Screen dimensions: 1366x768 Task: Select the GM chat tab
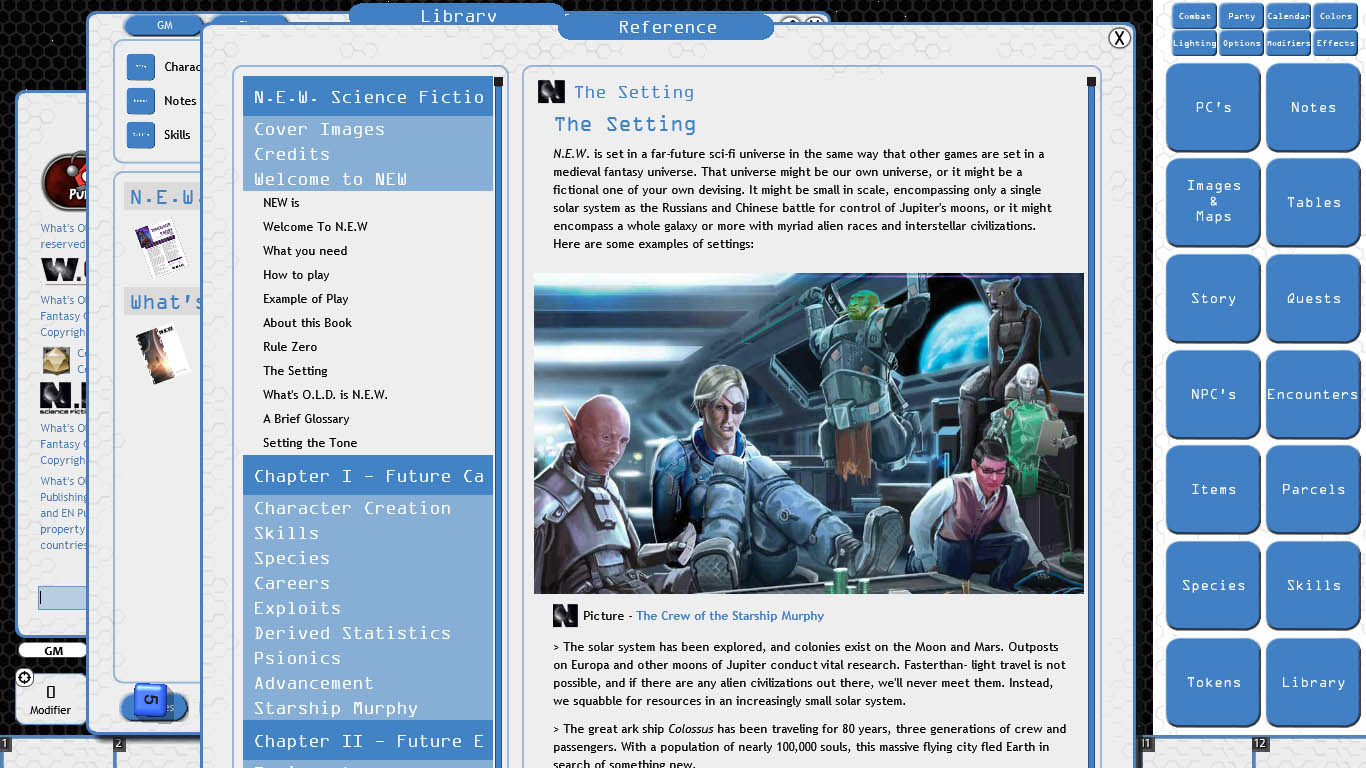click(52, 650)
